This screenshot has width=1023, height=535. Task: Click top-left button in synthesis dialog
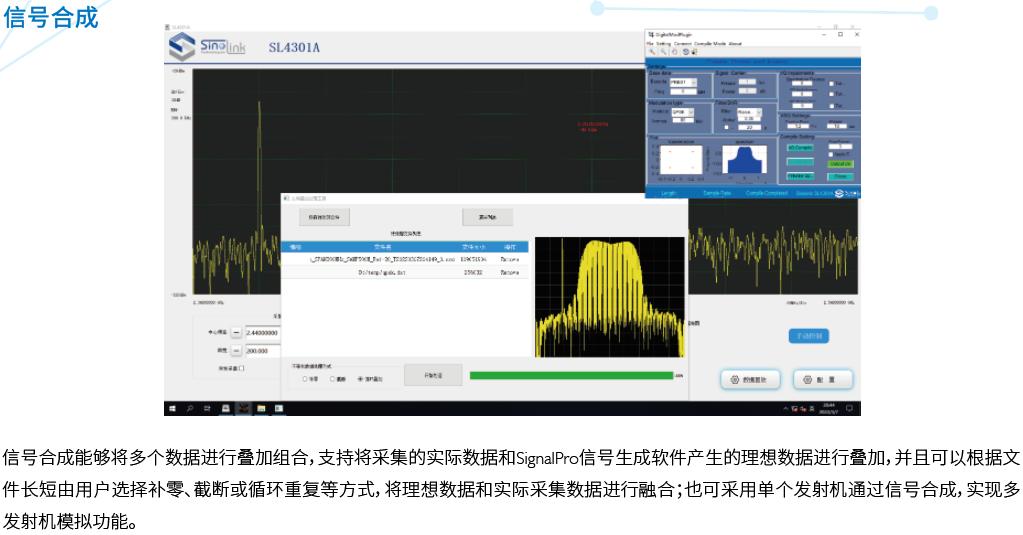(x=324, y=217)
